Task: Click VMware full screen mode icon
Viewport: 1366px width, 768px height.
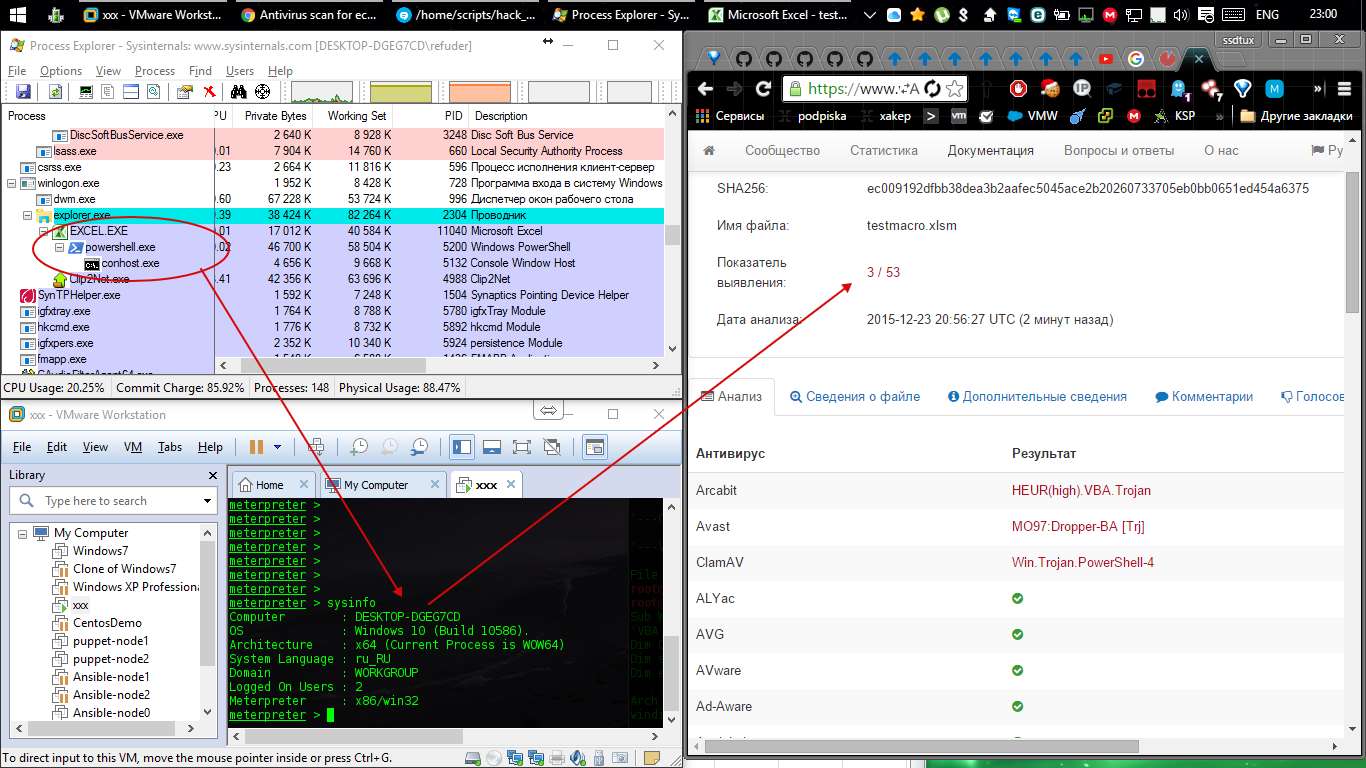Action: (x=522, y=447)
